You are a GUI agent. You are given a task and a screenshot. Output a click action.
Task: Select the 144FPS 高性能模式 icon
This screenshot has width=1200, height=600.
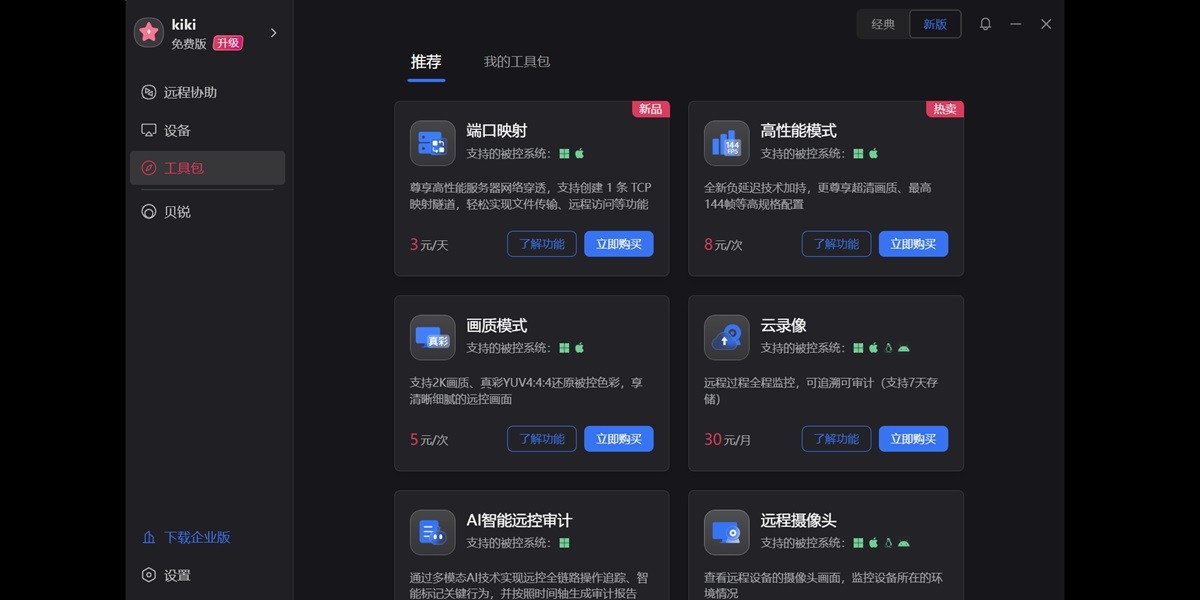[x=726, y=142]
